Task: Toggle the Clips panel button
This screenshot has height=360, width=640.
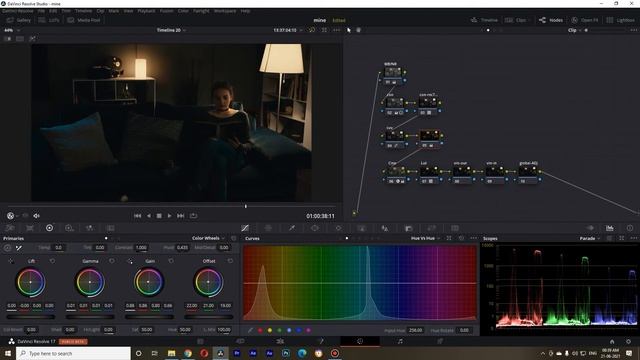Action: 517,20
